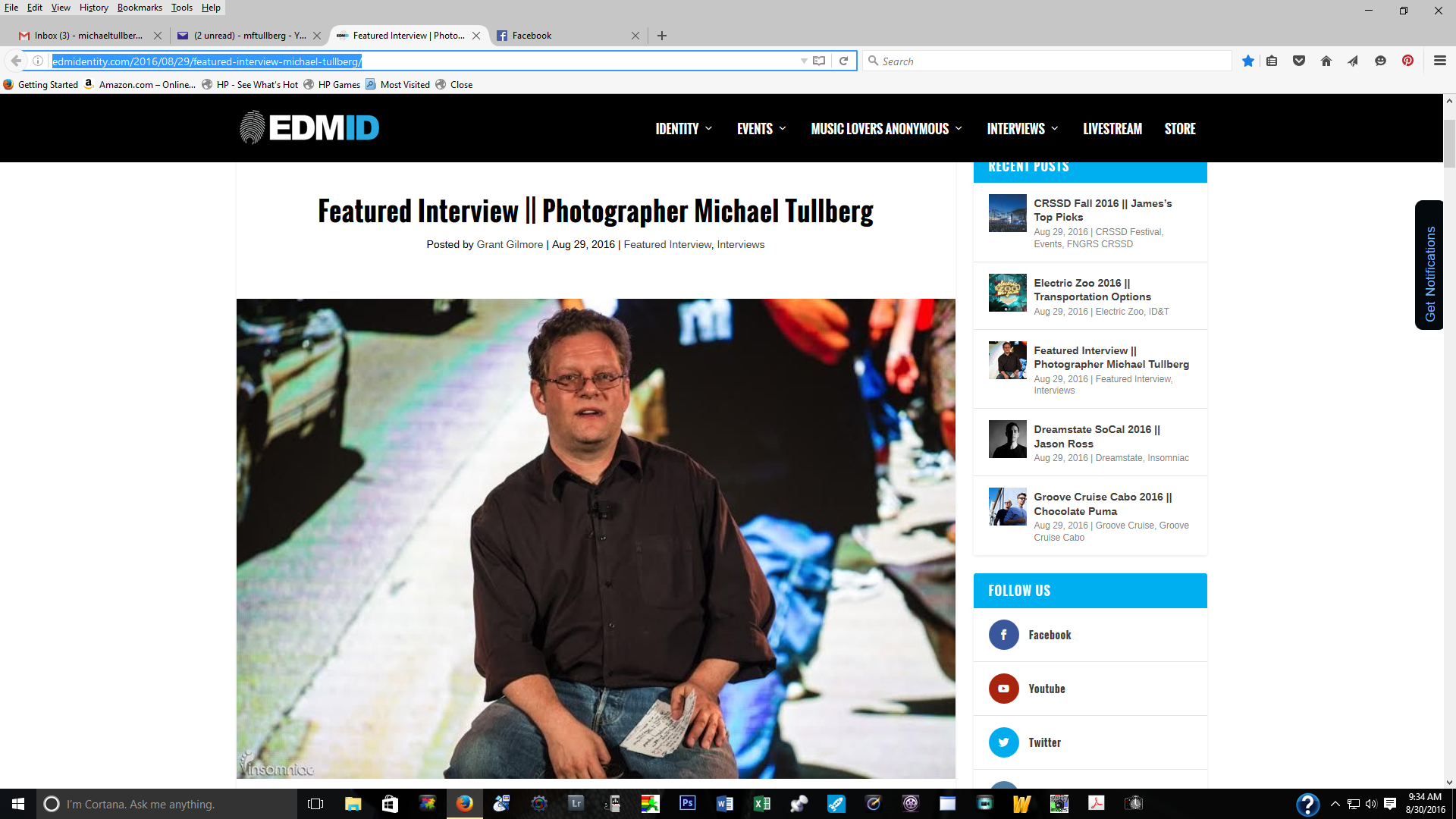1456x819 pixels.
Task: Open Photoshop from the taskbar
Action: 687,803
